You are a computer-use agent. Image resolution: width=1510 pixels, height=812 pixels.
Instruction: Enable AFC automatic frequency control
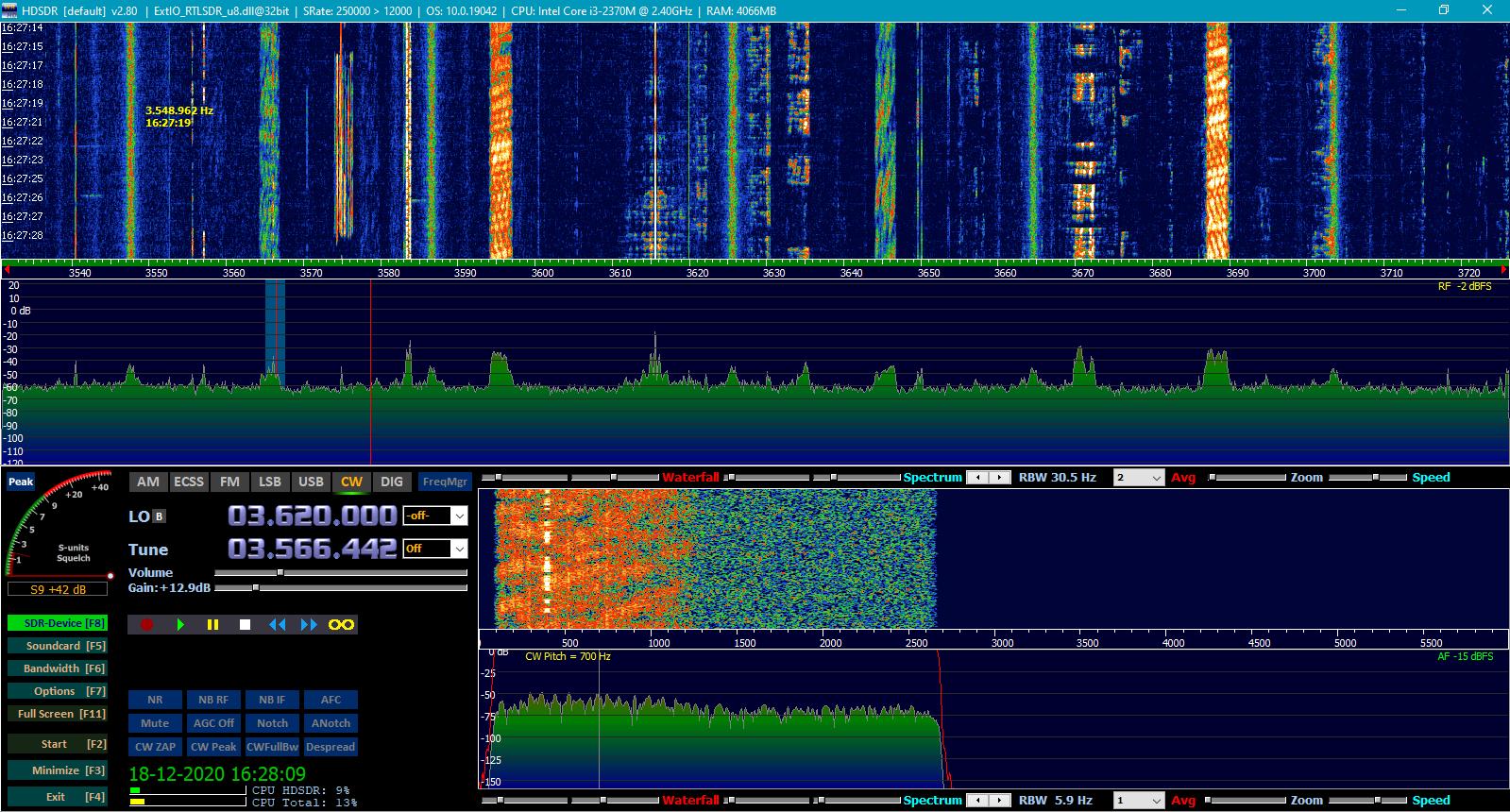click(x=331, y=700)
